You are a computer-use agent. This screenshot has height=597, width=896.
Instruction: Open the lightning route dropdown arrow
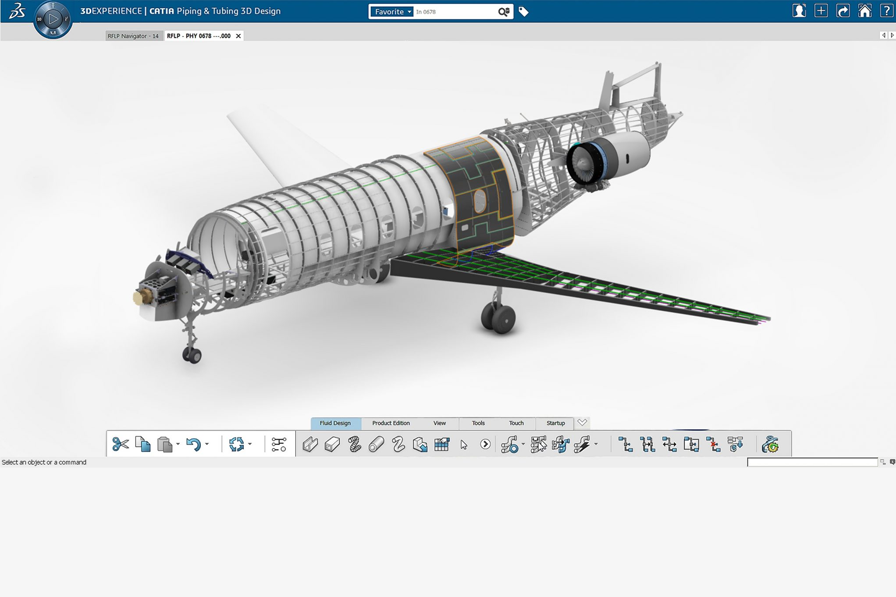(x=596, y=444)
